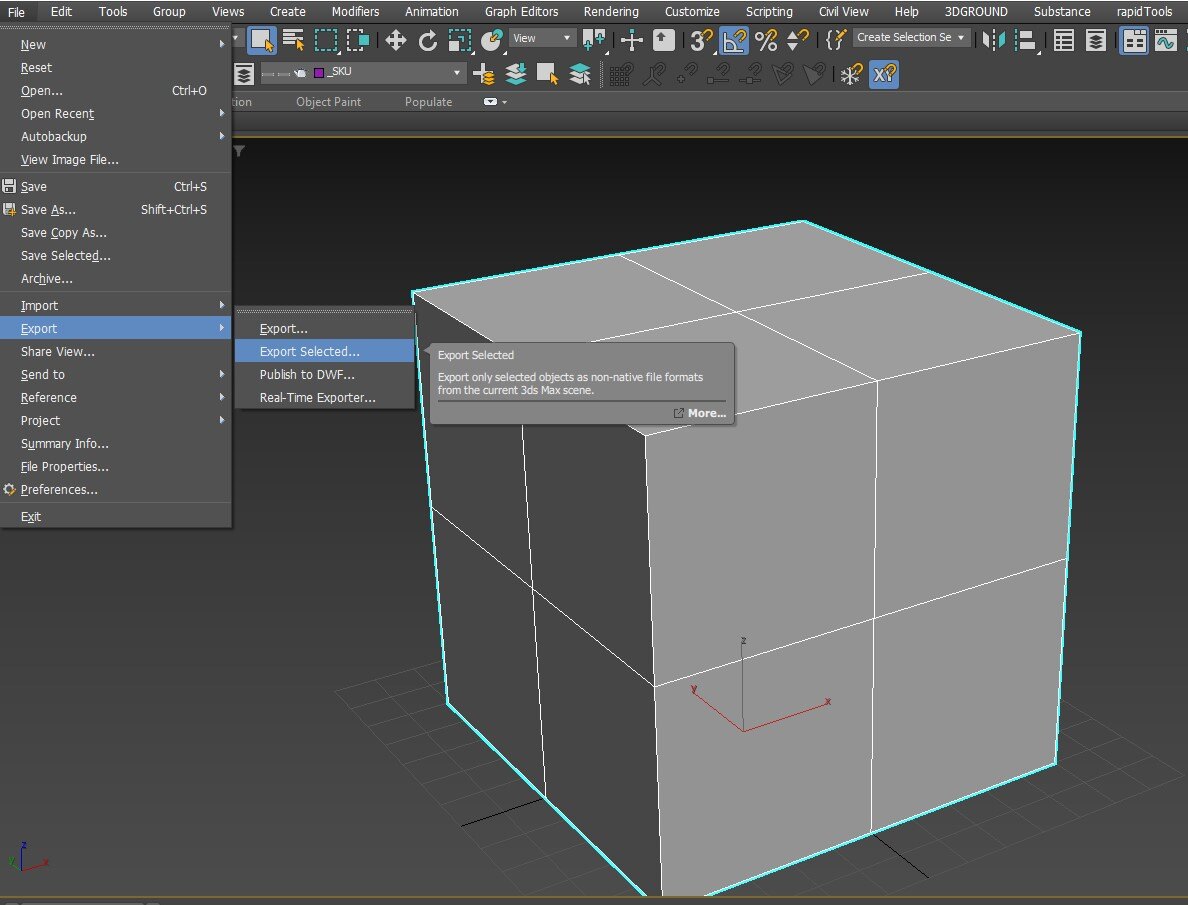Open the Reference Coordinate System View dropdown
The image size is (1188, 905).
[540, 37]
